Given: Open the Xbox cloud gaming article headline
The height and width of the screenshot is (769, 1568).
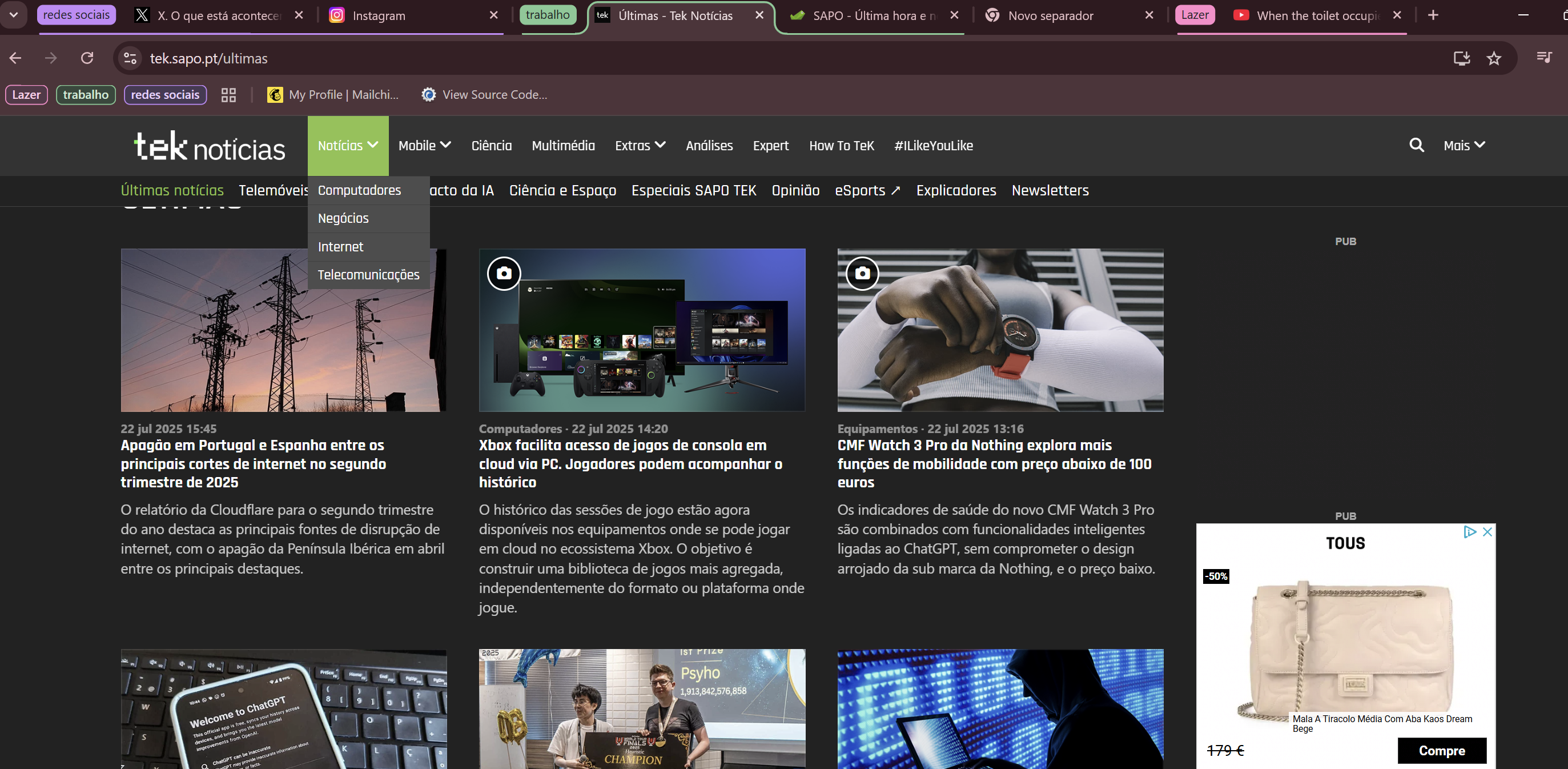Looking at the screenshot, I should (x=630, y=464).
